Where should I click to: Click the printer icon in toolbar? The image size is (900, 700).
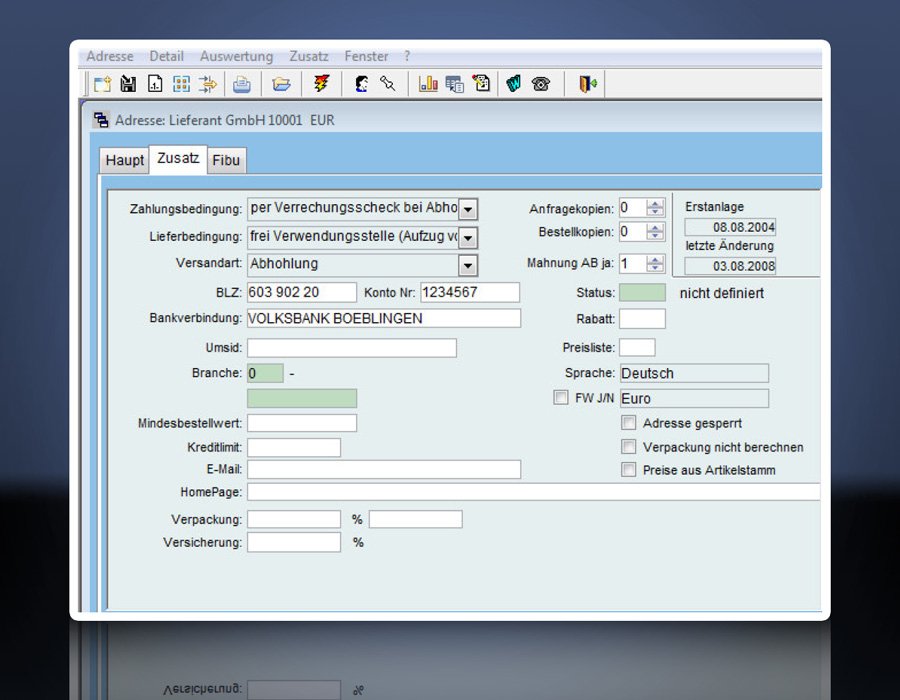[x=242, y=84]
